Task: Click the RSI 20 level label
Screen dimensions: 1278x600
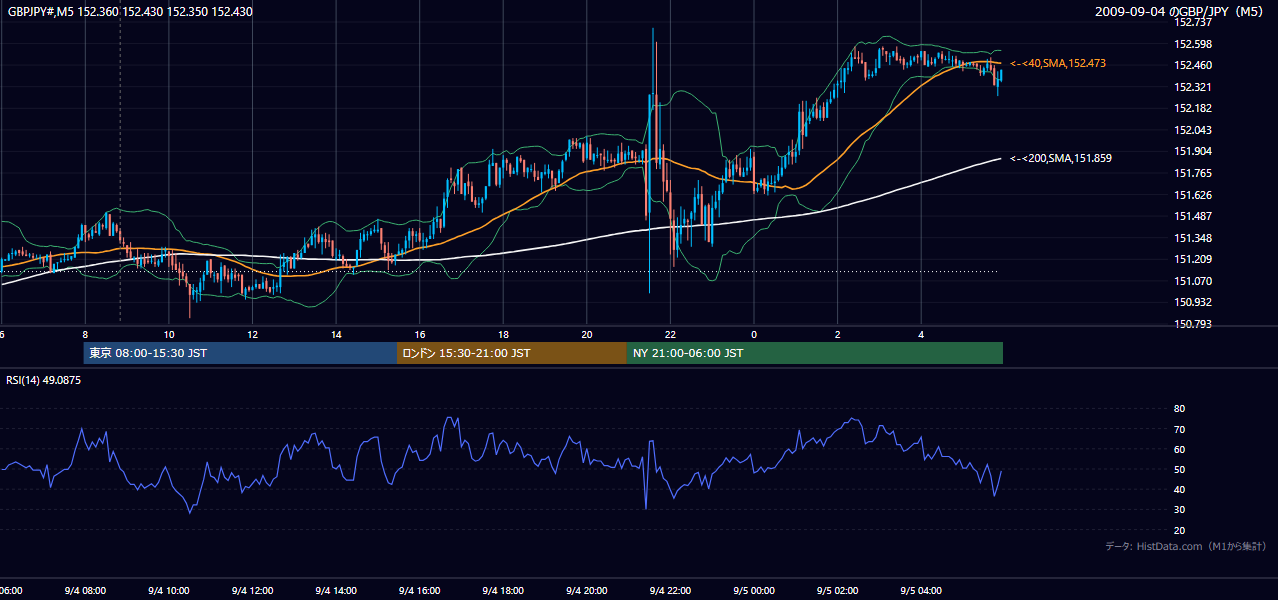Action: coord(1179,530)
